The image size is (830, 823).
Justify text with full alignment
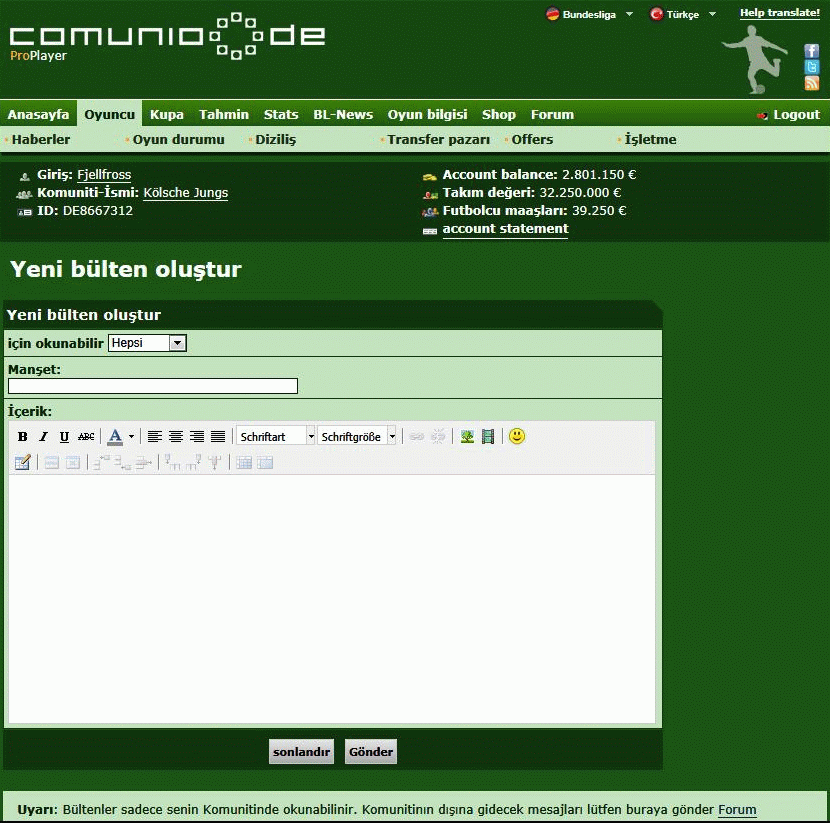[x=218, y=437]
